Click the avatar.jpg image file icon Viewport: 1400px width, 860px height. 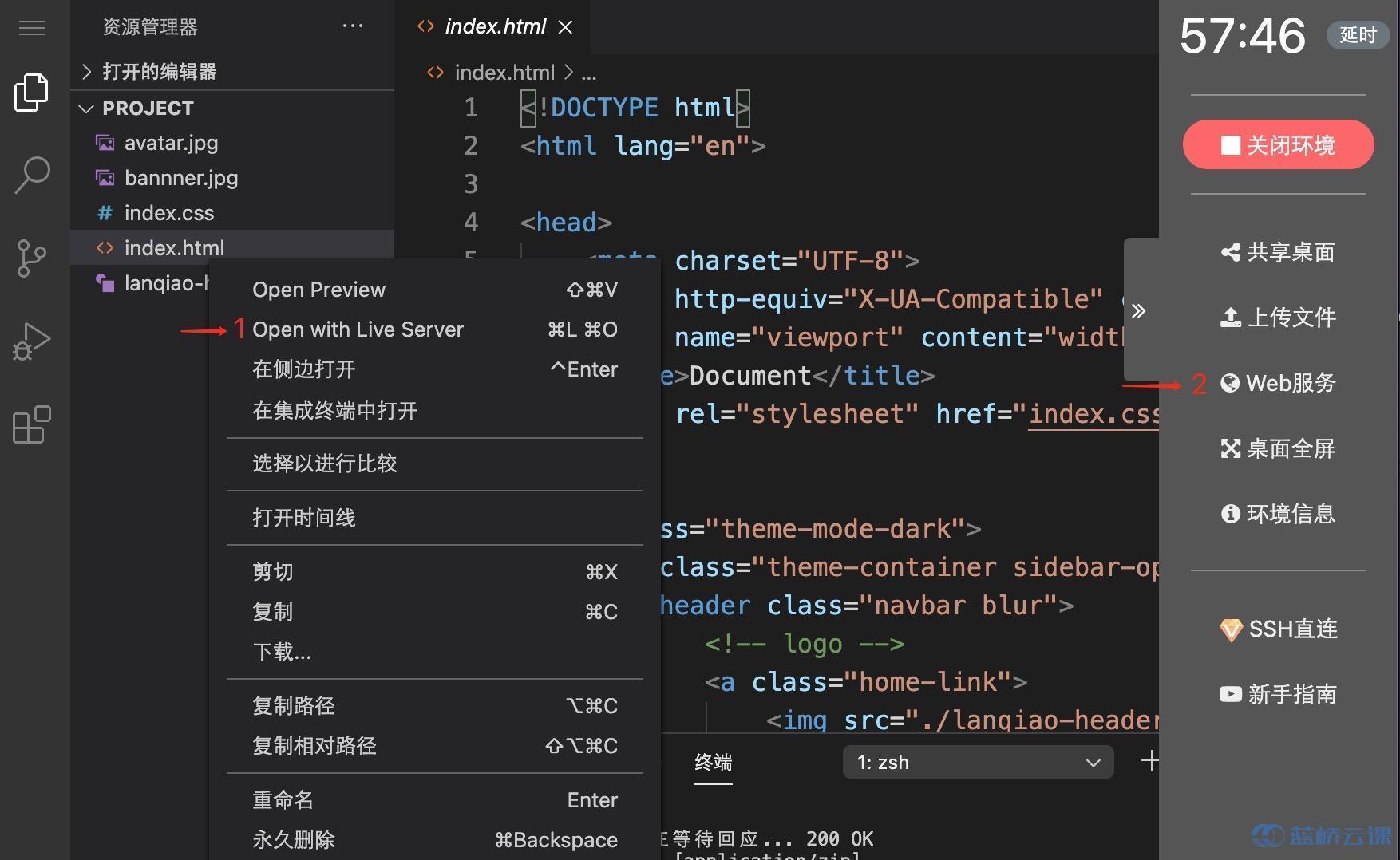tap(105, 143)
